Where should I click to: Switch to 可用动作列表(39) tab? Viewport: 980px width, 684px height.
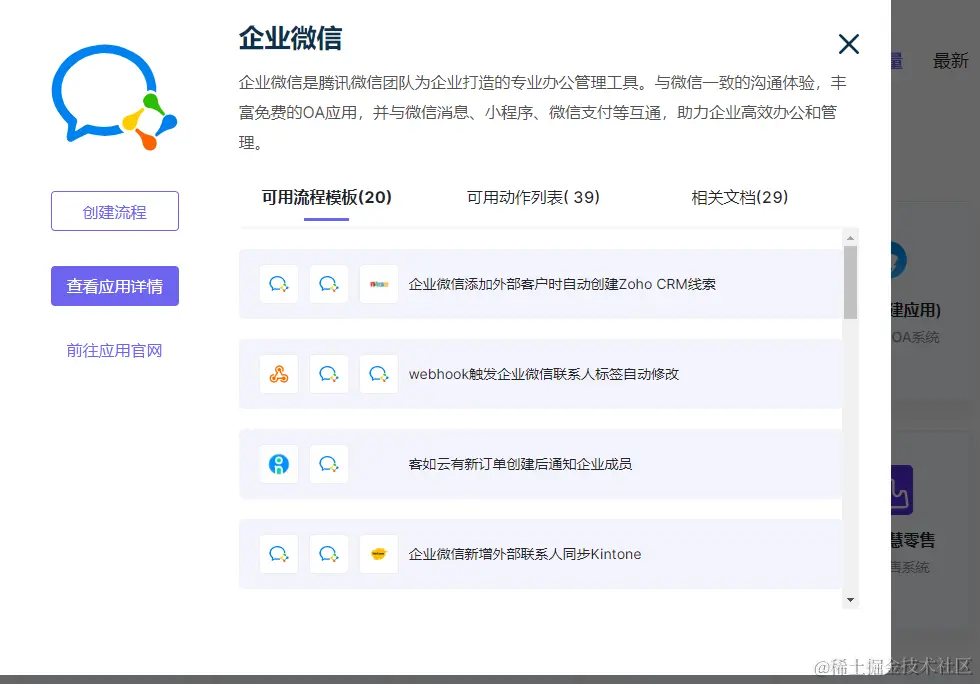click(x=533, y=198)
